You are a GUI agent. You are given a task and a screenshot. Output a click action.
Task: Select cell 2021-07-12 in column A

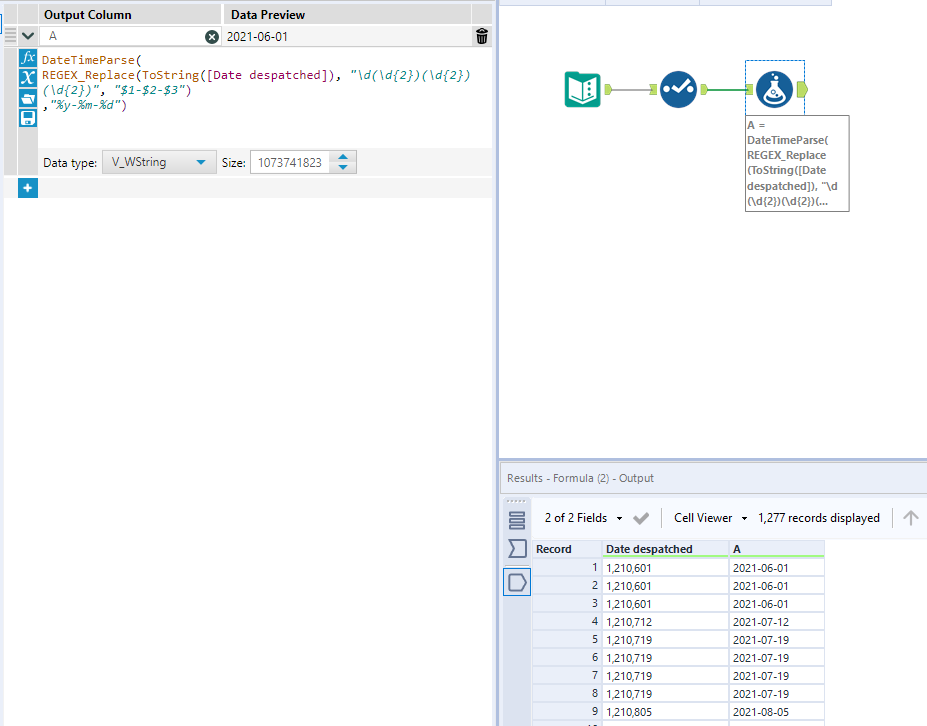777,622
